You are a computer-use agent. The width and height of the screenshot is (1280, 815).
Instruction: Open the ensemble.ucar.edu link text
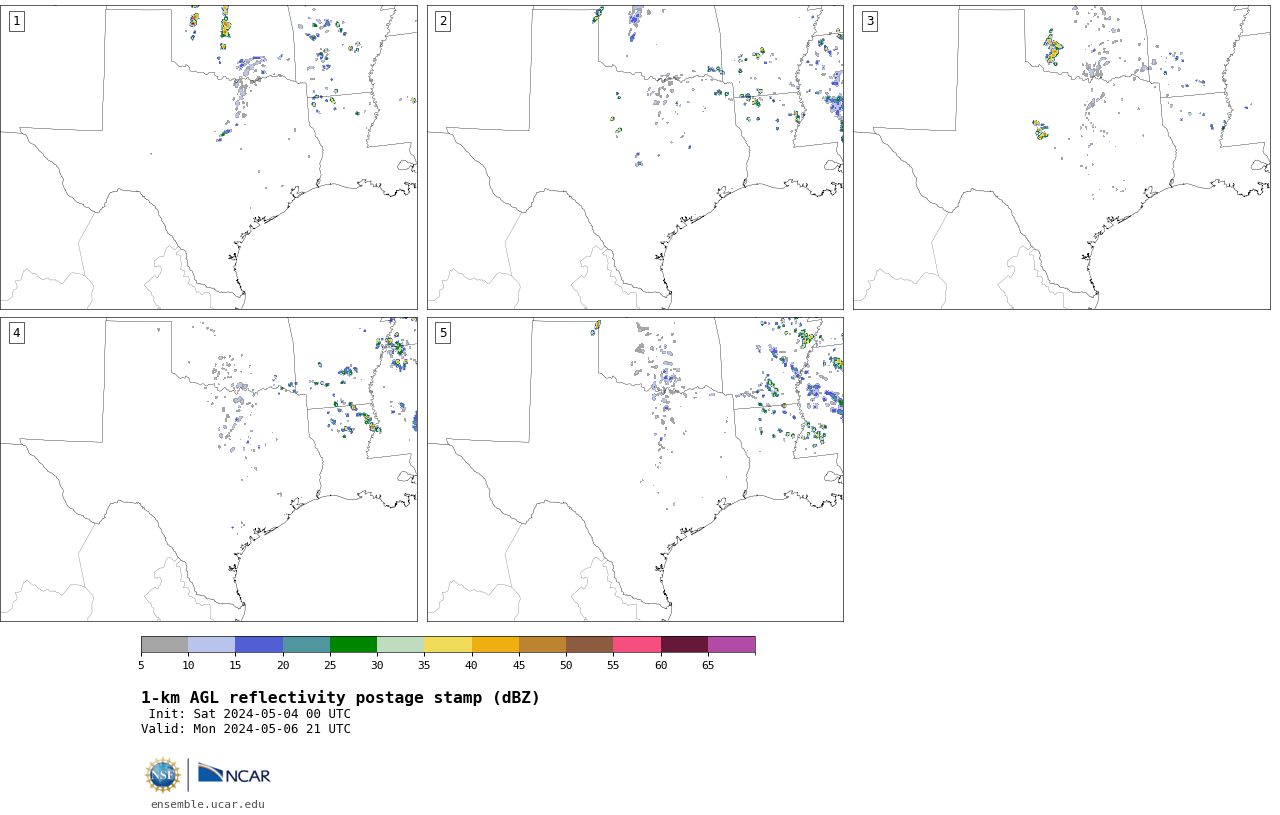[x=208, y=804]
